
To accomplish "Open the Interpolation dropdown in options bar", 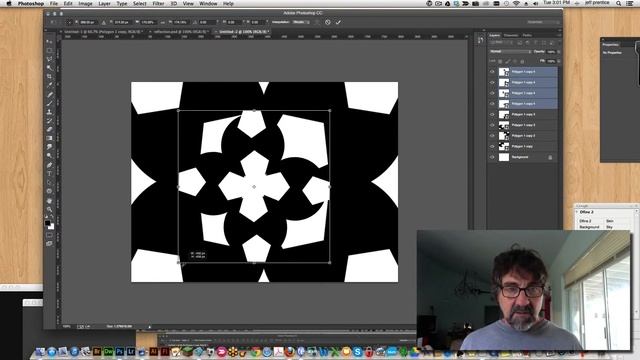I will [x=301, y=22].
